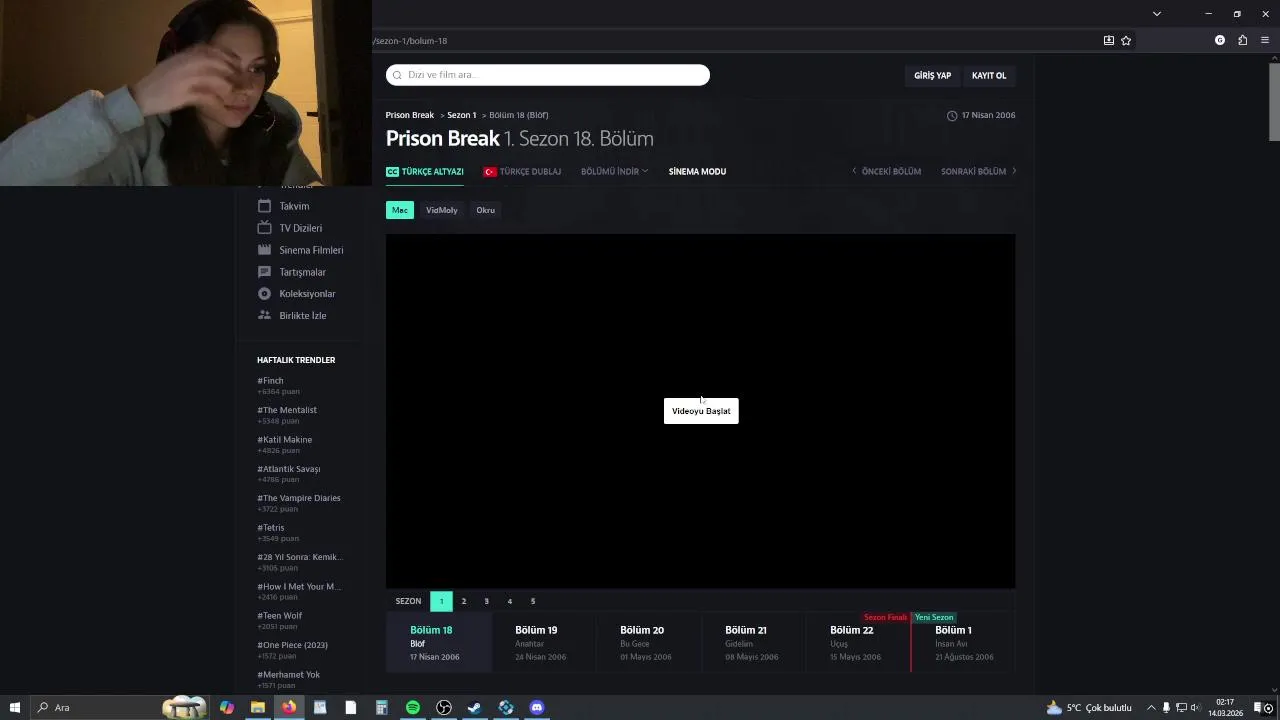Screen dimensions: 1280x720
Task: Click the Kayıt Ol button
Action: coord(989,76)
